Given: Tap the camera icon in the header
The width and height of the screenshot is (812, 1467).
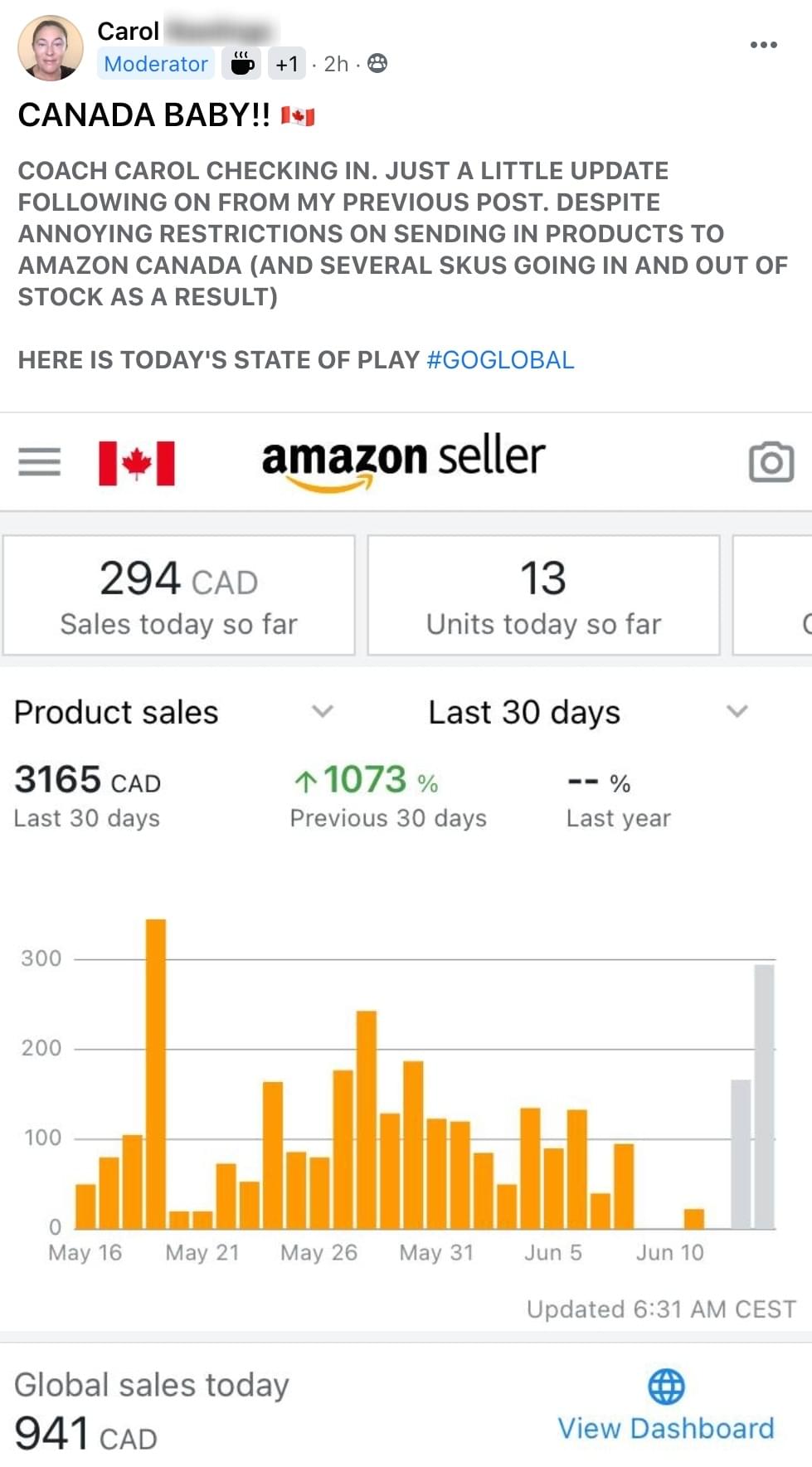Looking at the screenshot, I should [x=771, y=462].
